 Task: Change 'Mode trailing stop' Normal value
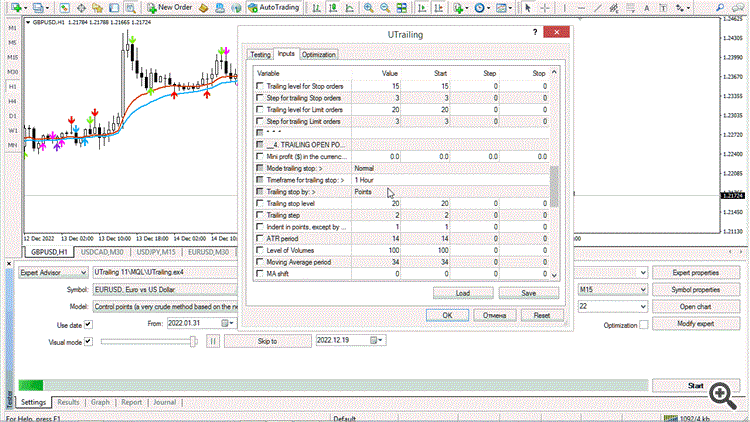tap(451, 168)
